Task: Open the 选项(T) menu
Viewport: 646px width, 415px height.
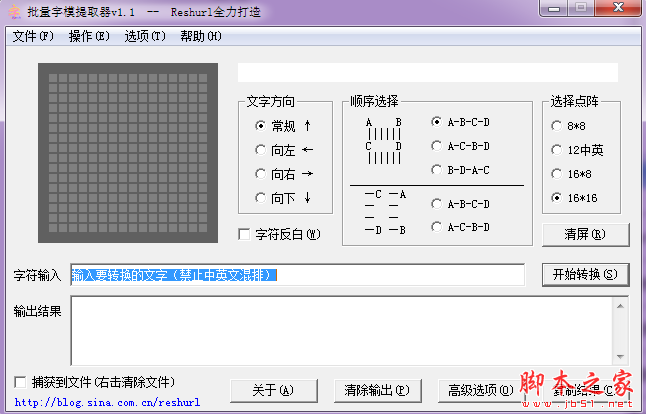Action: [x=145, y=36]
